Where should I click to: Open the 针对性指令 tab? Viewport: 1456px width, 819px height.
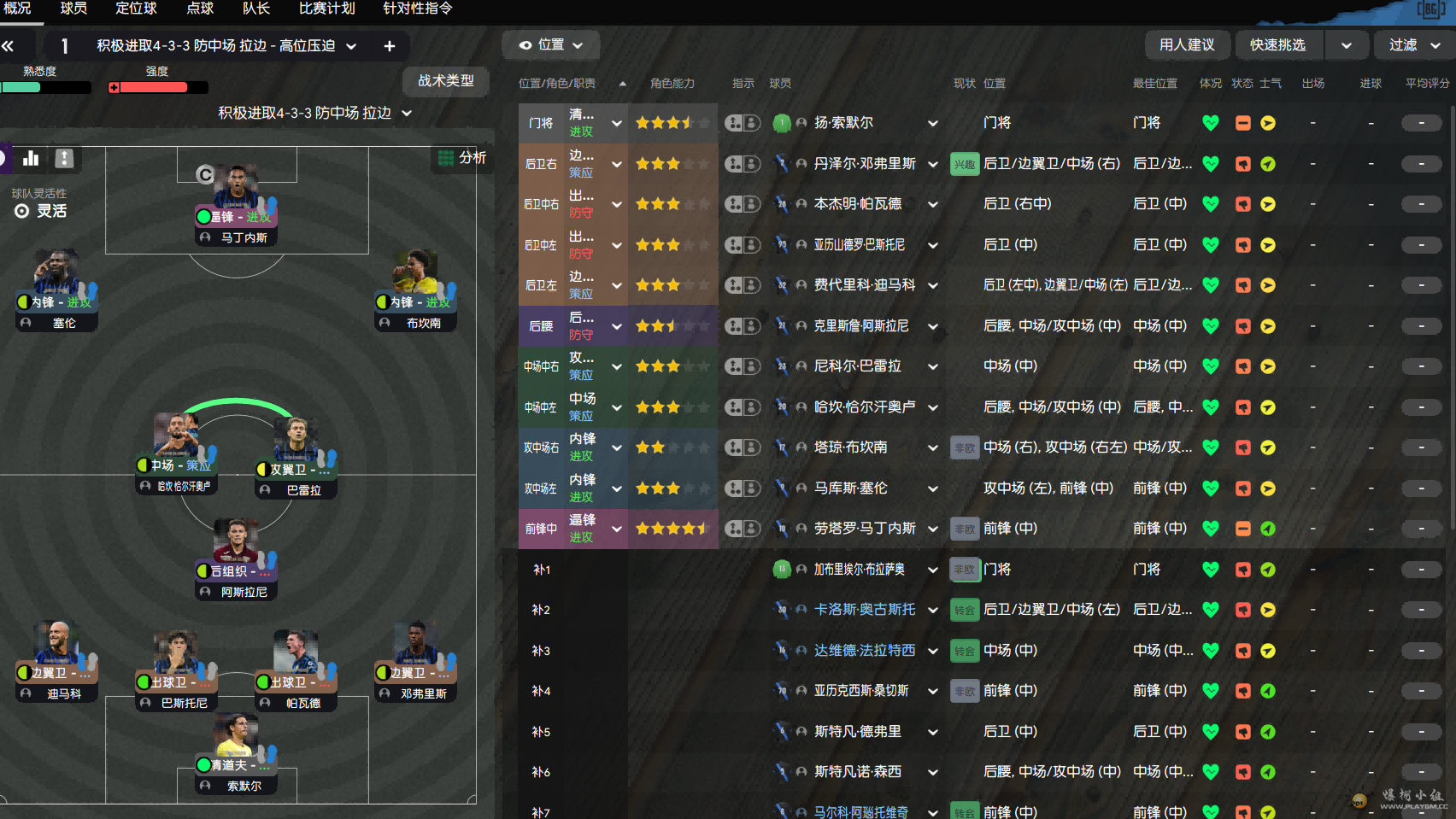(417, 9)
